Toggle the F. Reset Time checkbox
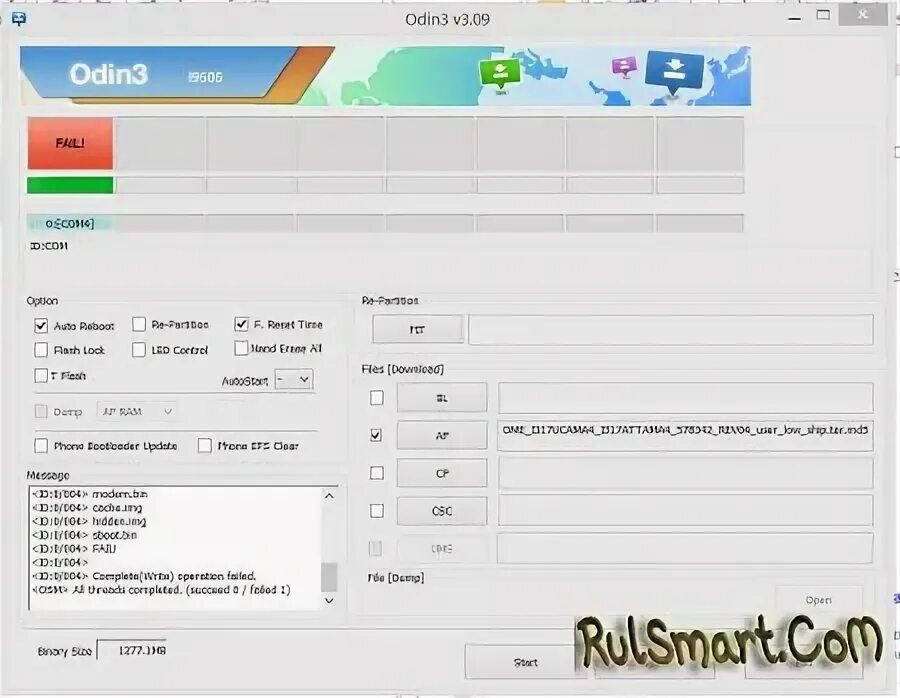Screen dimensions: 900x698 pyautogui.click(x=241, y=324)
